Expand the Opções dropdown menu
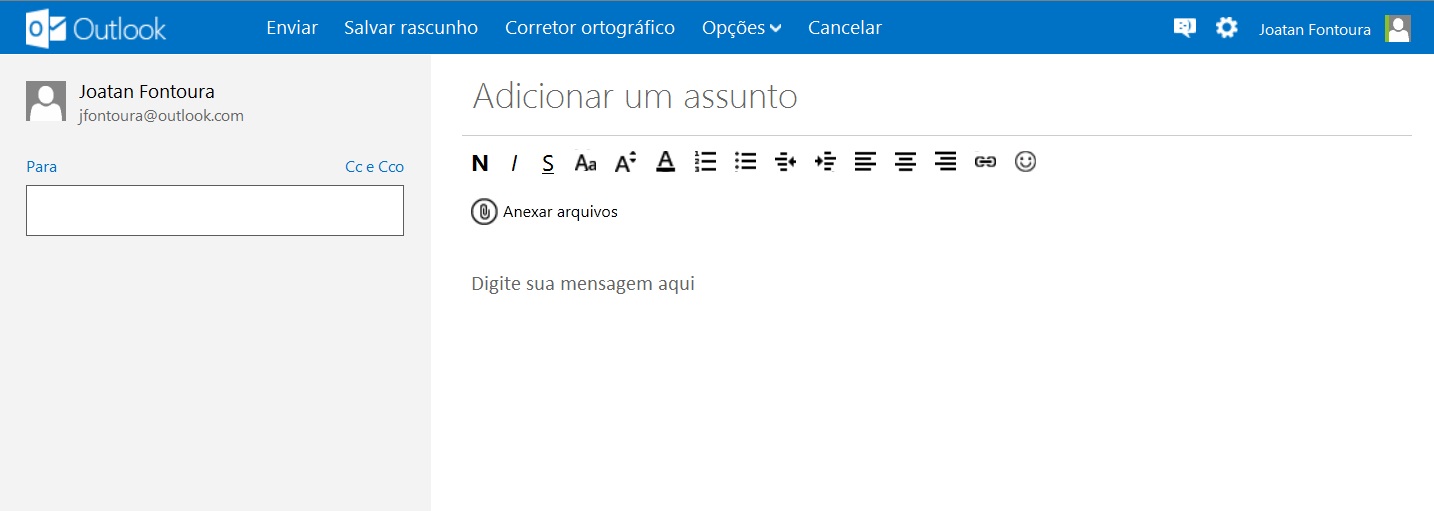Image resolution: width=1434 pixels, height=511 pixels. click(741, 28)
